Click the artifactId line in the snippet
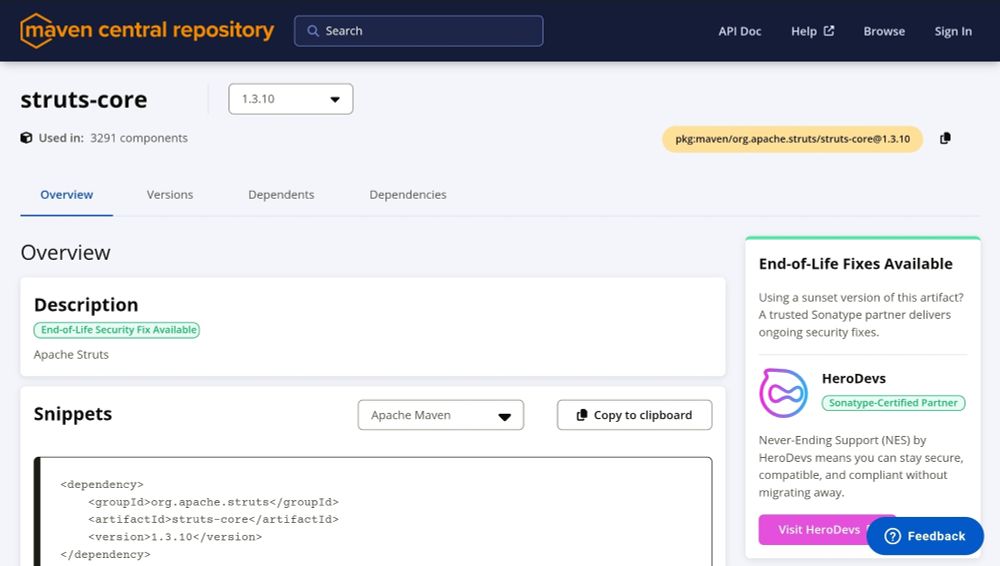Viewport: 1000px width, 566px height. click(x=214, y=519)
